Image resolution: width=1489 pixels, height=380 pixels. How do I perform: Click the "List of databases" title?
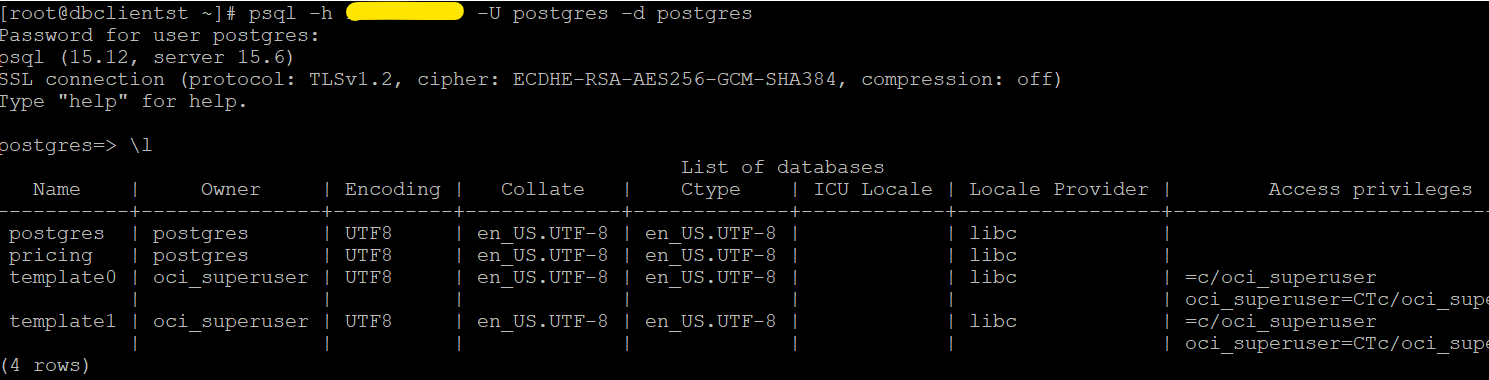pyautogui.click(x=782, y=167)
